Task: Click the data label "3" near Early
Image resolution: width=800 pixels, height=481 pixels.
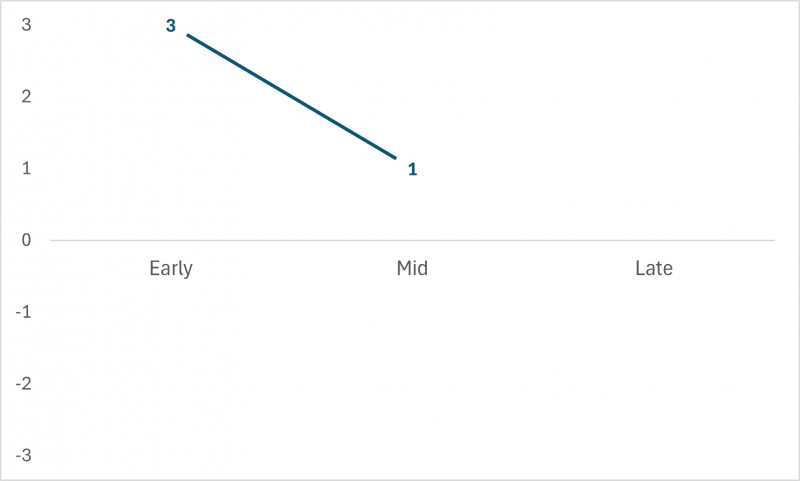Action: coord(171,26)
